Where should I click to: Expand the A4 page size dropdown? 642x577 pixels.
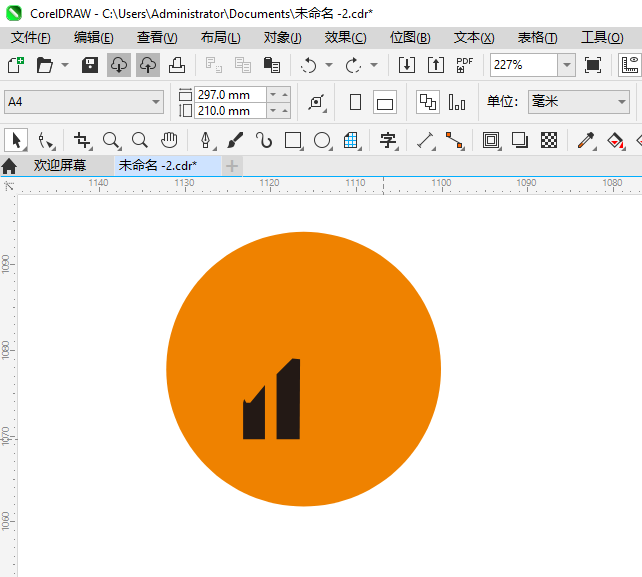coord(156,102)
